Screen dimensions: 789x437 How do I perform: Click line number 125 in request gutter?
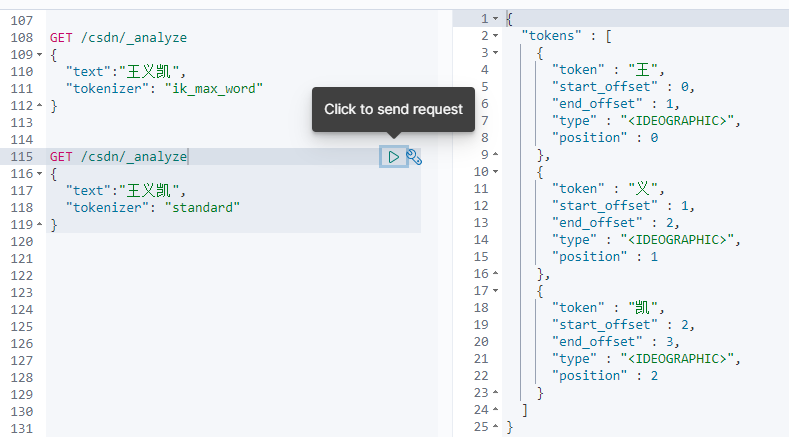(22, 327)
